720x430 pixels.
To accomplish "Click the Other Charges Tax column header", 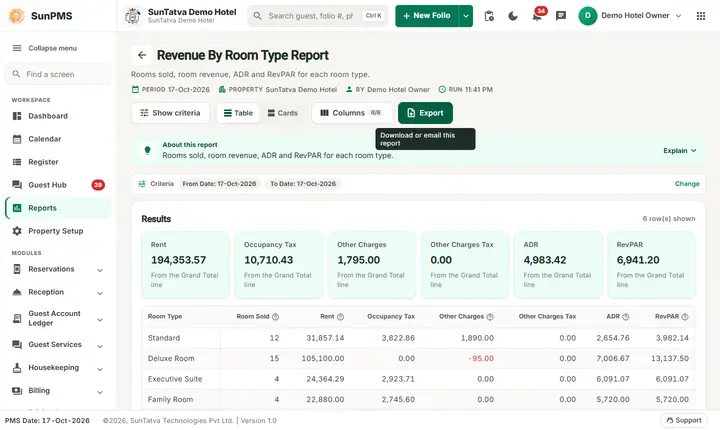I will [547, 317].
